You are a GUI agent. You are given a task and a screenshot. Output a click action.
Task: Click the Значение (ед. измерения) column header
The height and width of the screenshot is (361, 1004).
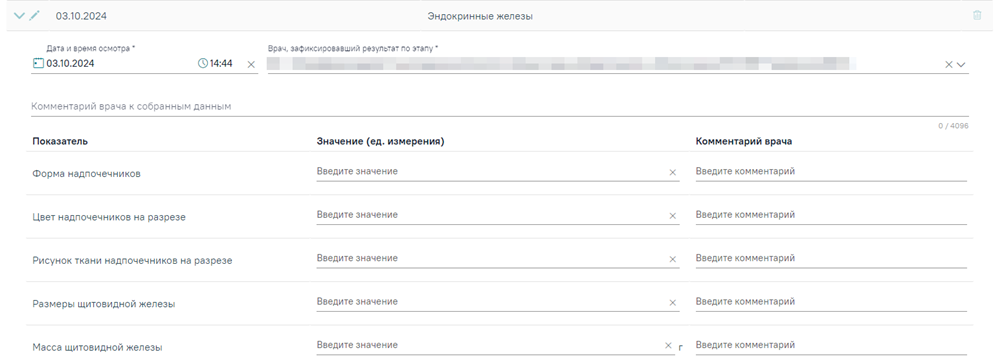(x=380, y=141)
